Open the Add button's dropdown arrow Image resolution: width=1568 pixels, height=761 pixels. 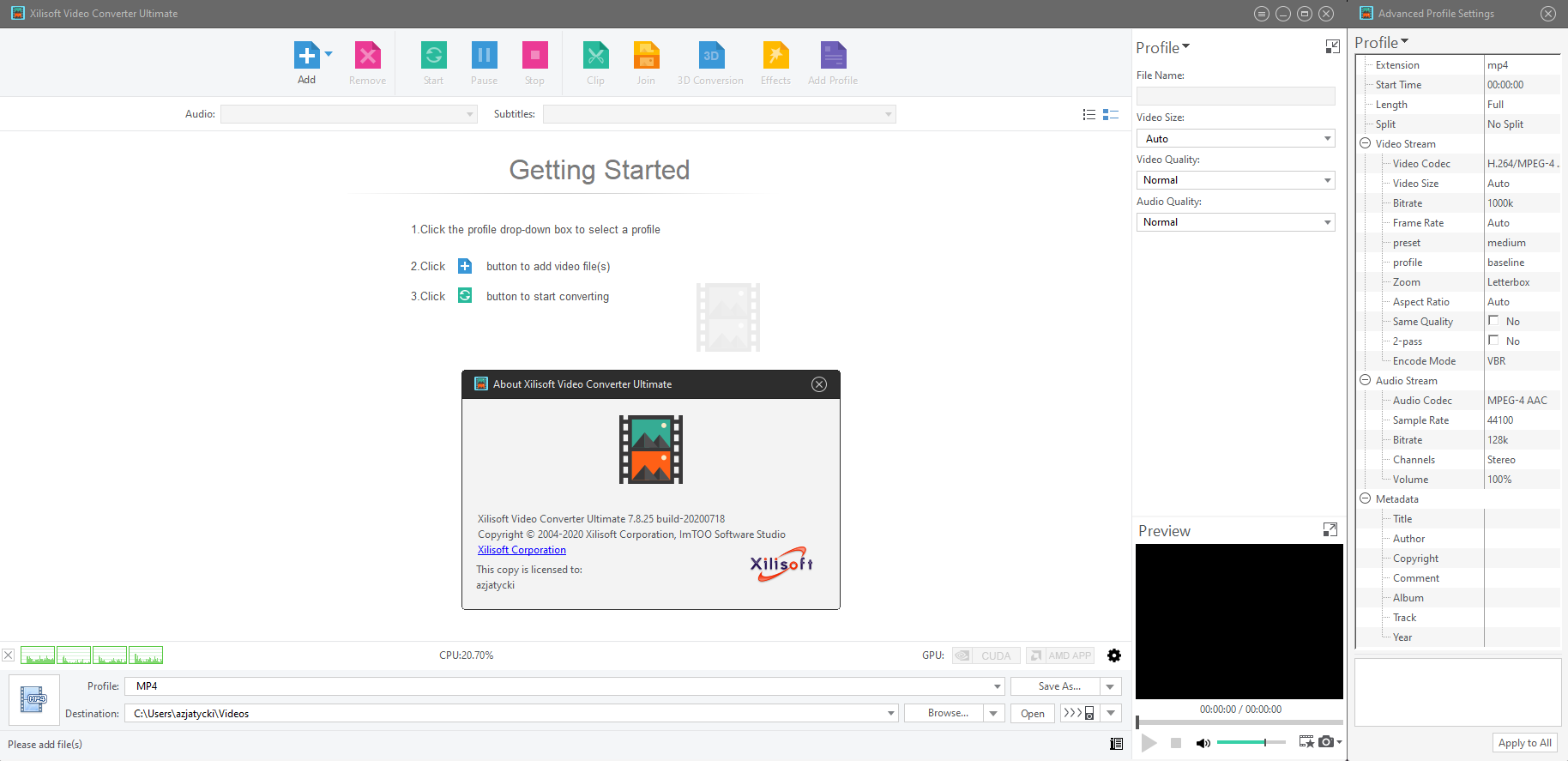pyautogui.click(x=329, y=54)
